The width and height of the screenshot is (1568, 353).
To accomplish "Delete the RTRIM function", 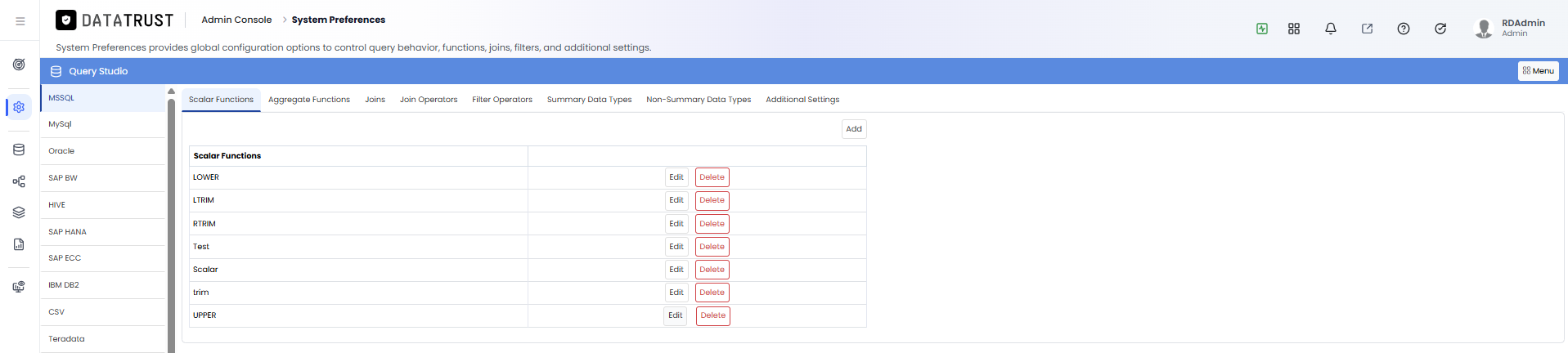I will 712,224.
